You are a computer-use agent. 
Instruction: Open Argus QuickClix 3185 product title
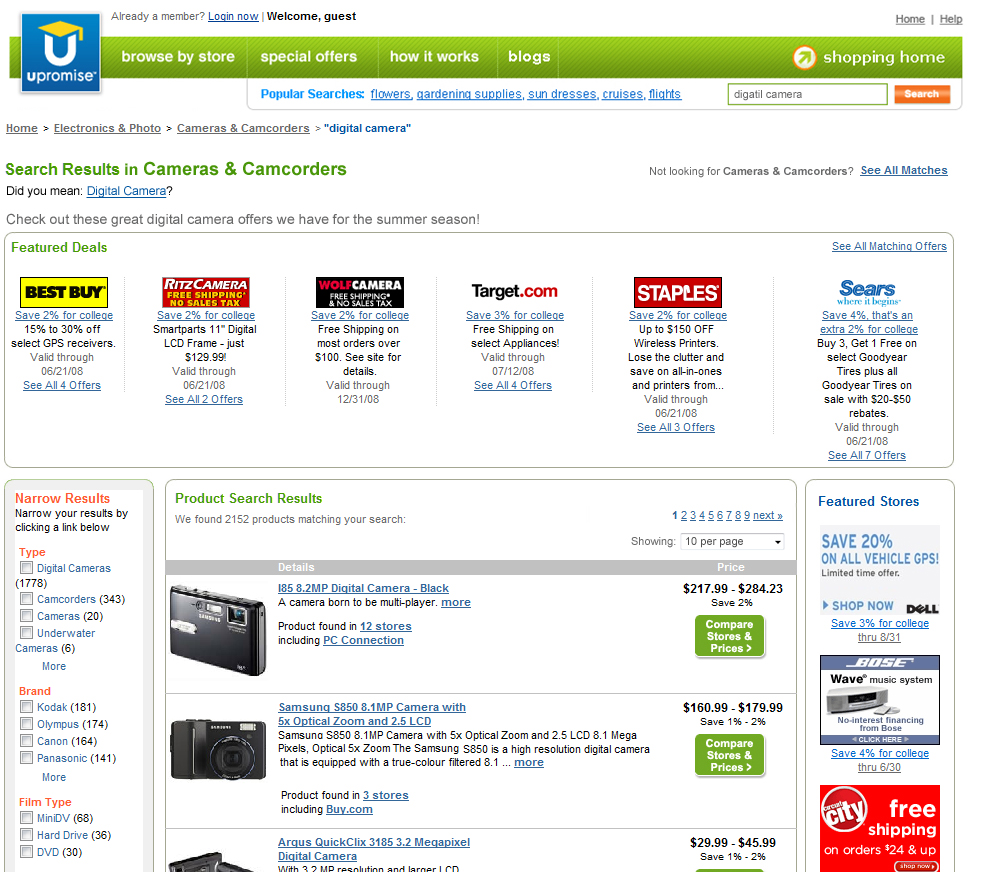[374, 849]
